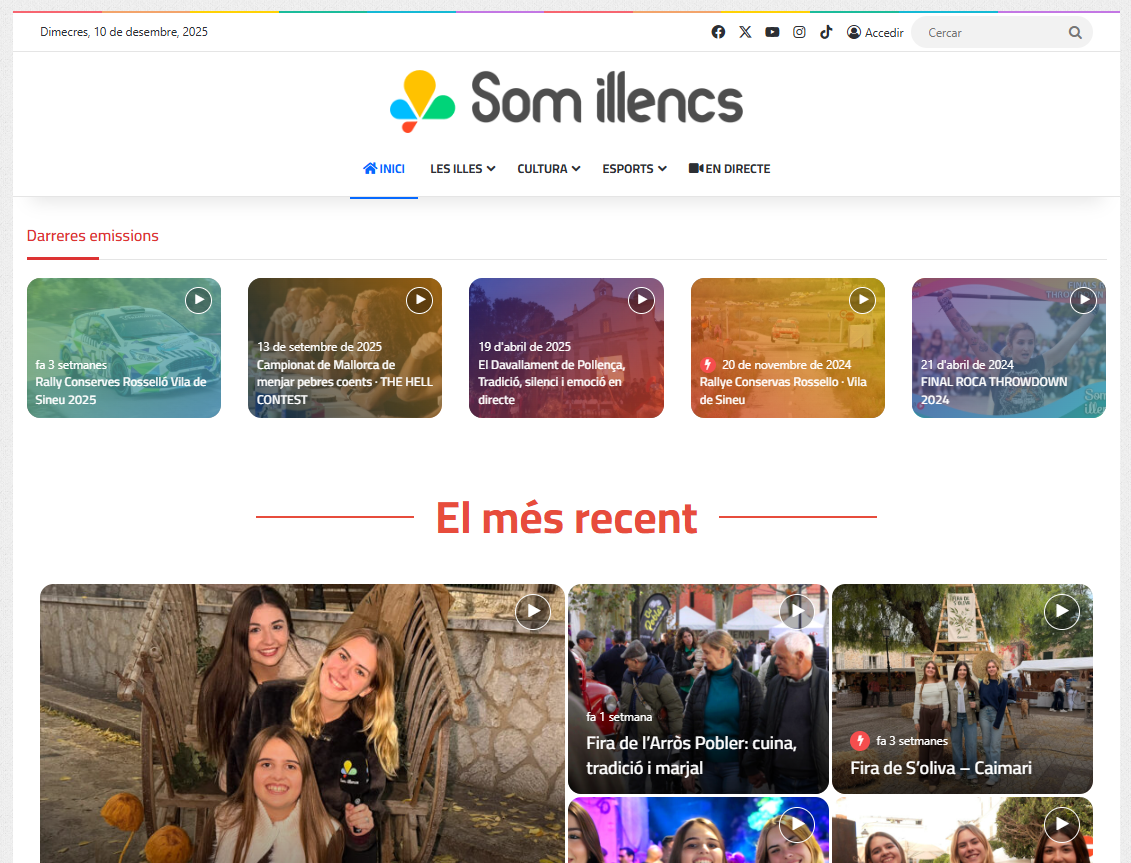Expand the Les Illes dropdown menu
Screen dimensions: 1131x863
tap(462, 169)
